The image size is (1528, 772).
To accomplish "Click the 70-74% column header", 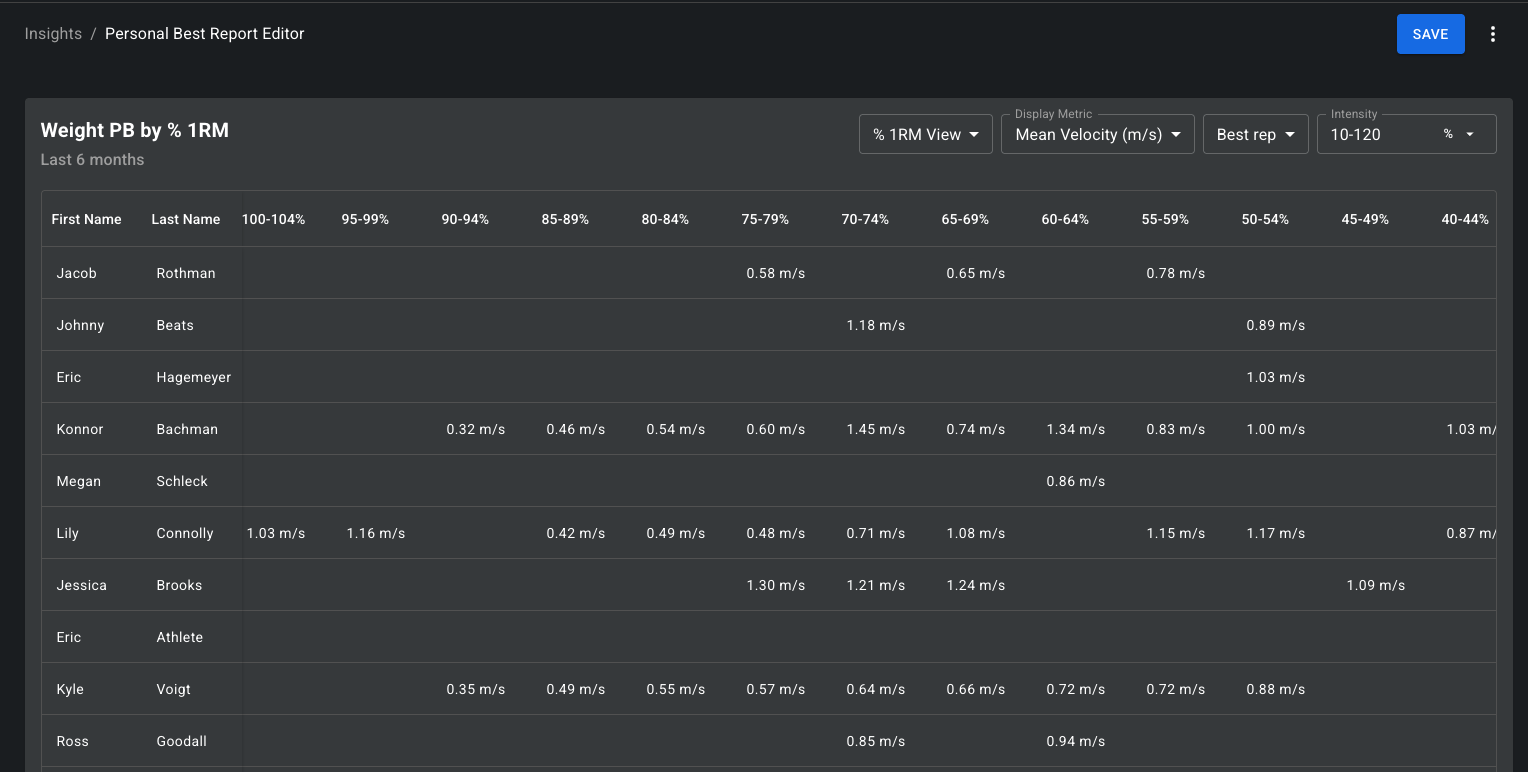I will [x=865, y=219].
